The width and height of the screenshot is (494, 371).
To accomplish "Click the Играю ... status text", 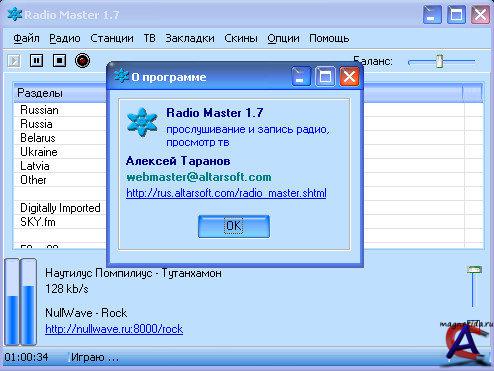I will pos(95,357).
